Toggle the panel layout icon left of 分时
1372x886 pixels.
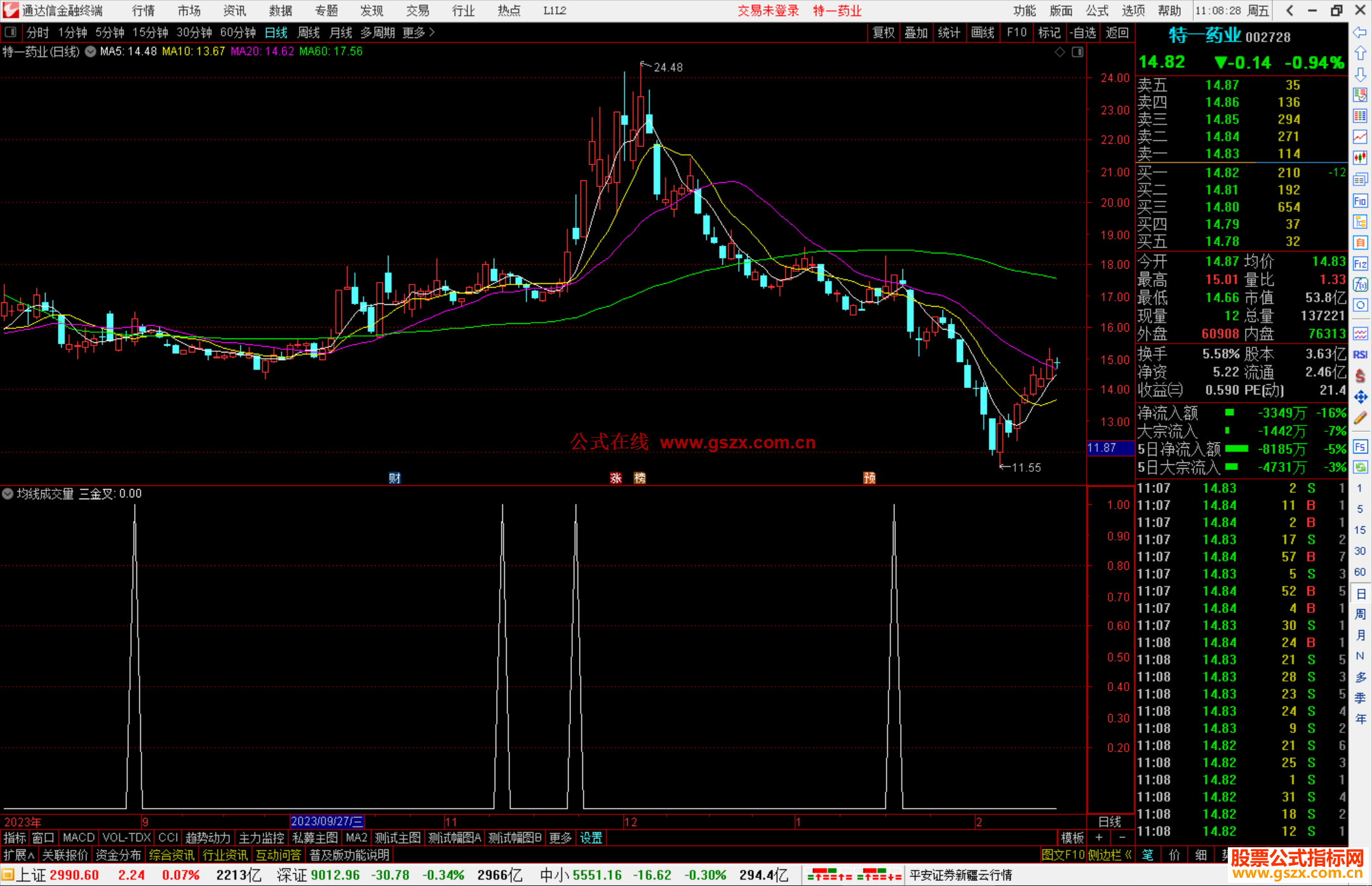(x=11, y=32)
